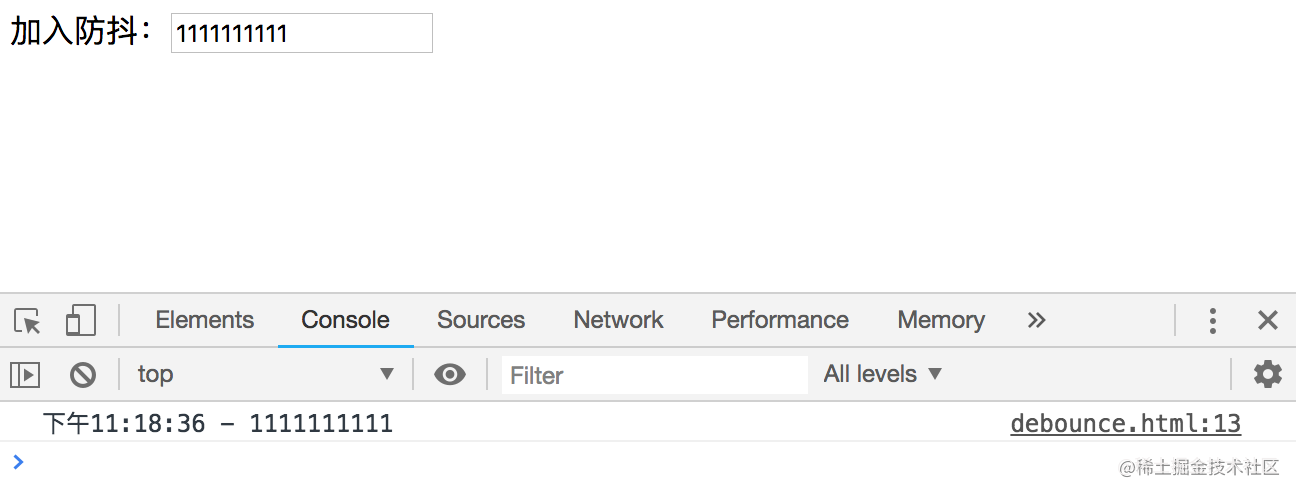Clear console with the ban icon
The image size is (1296, 494).
click(83, 375)
